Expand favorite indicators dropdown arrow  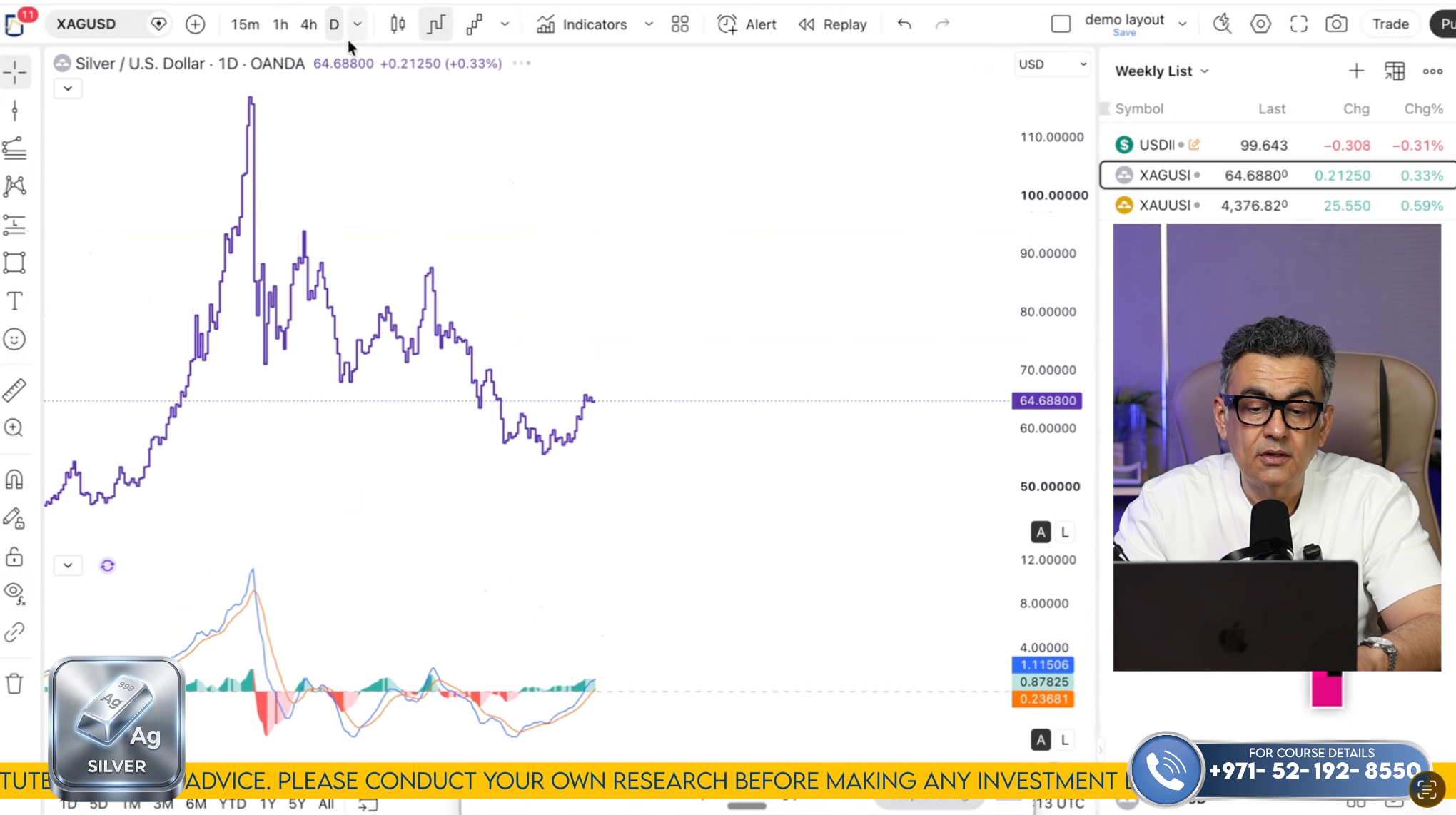(649, 24)
